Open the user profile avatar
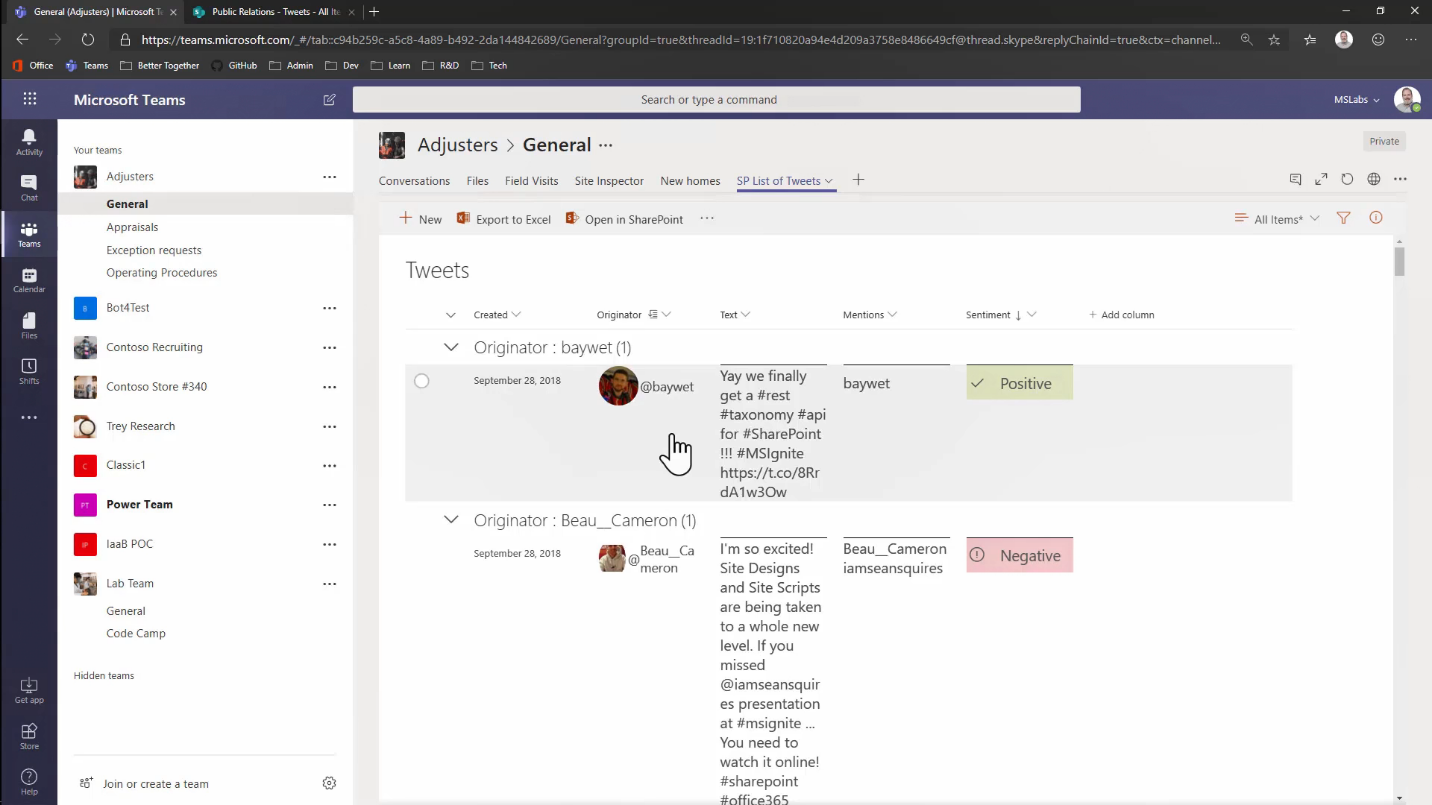Viewport: 1432px width, 805px height. coord(1407,99)
